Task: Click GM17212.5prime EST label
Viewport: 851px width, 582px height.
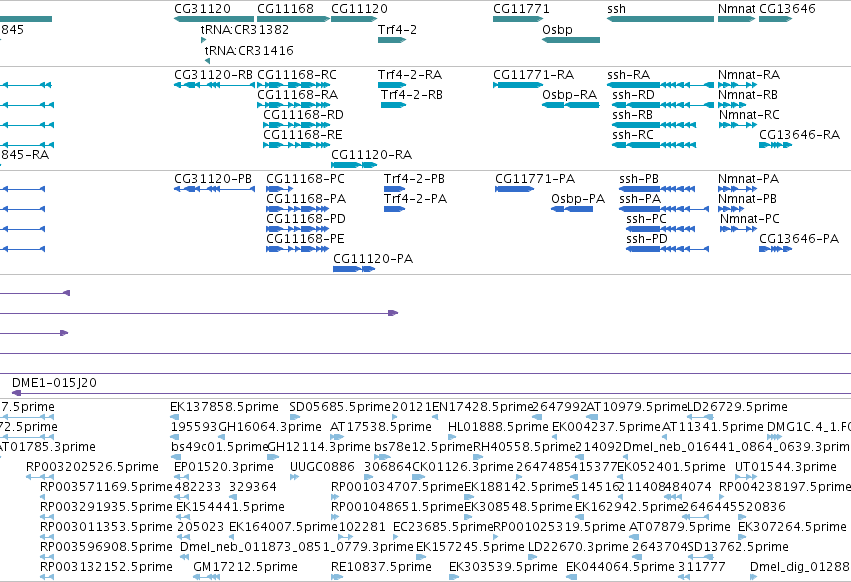Action: point(245,567)
